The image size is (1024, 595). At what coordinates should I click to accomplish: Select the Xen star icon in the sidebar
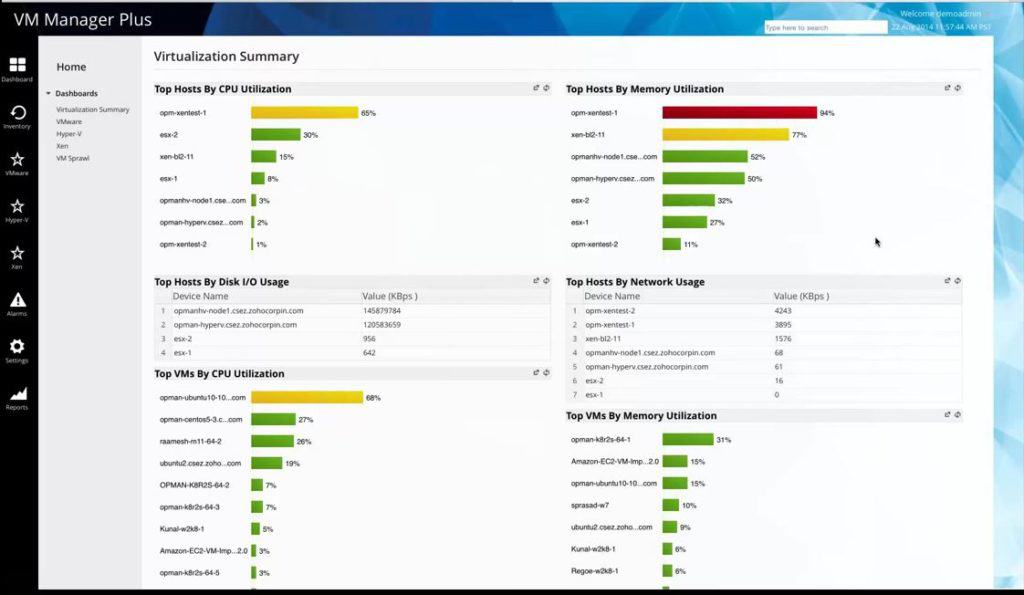tap(18, 253)
